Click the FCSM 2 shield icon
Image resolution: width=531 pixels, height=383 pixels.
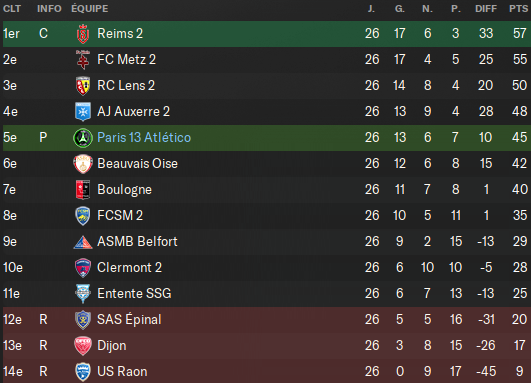83,216
